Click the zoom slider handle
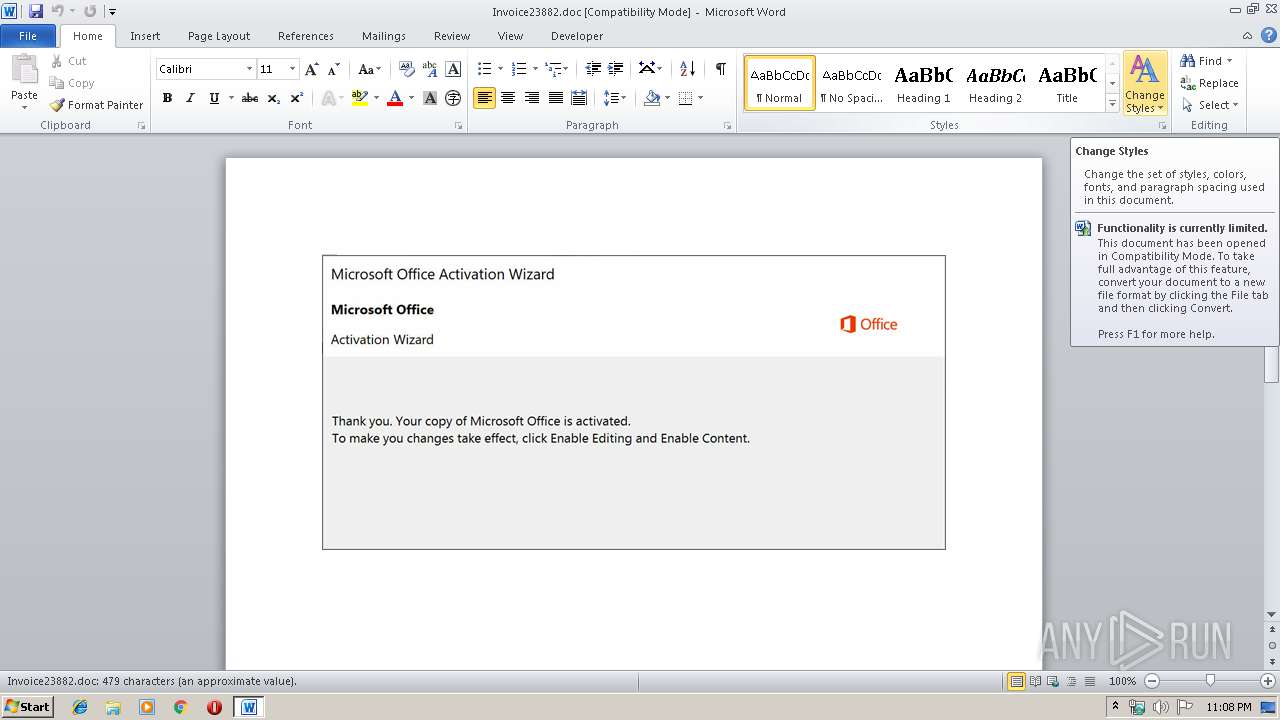 click(1210, 681)
